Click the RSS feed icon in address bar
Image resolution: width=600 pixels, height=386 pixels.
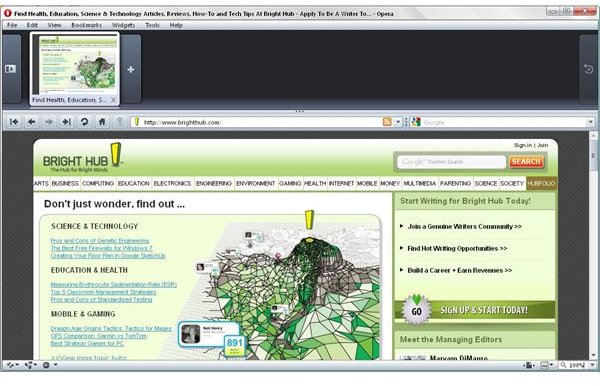pyautogui.click(x=387, y=122)
